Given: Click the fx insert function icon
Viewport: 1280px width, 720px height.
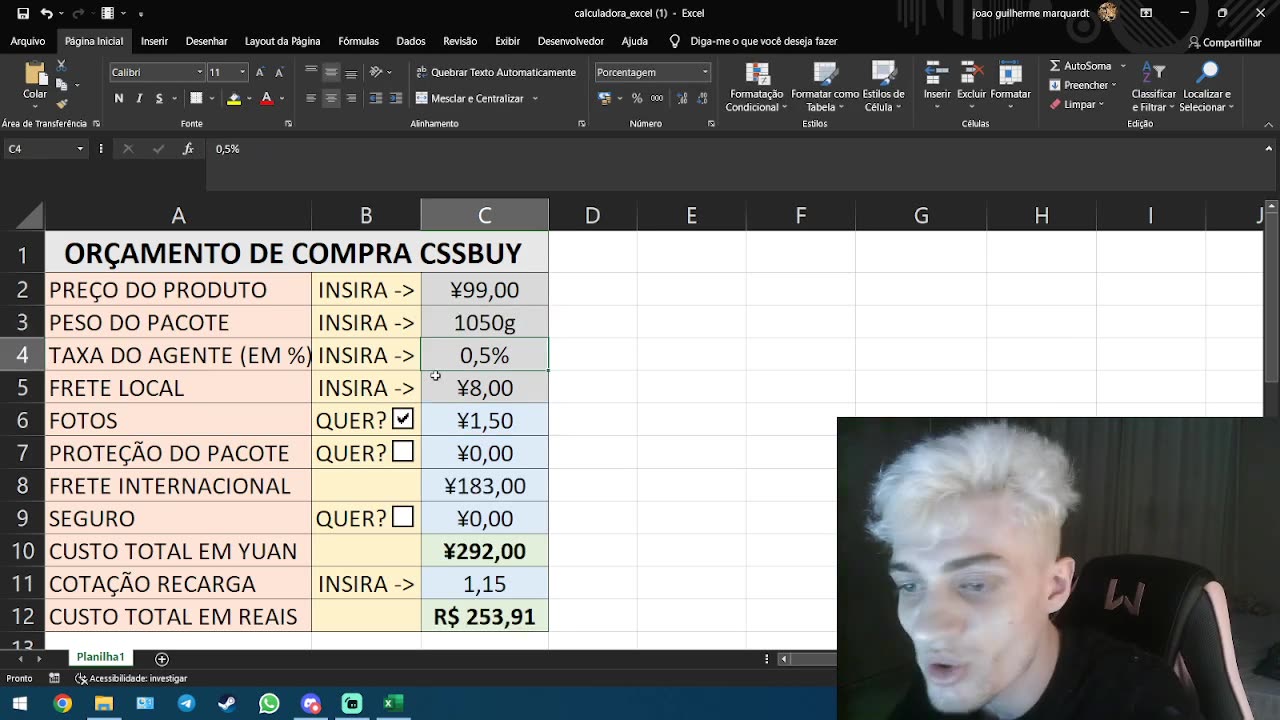Looking at the screenshot, I should point(188,149).
